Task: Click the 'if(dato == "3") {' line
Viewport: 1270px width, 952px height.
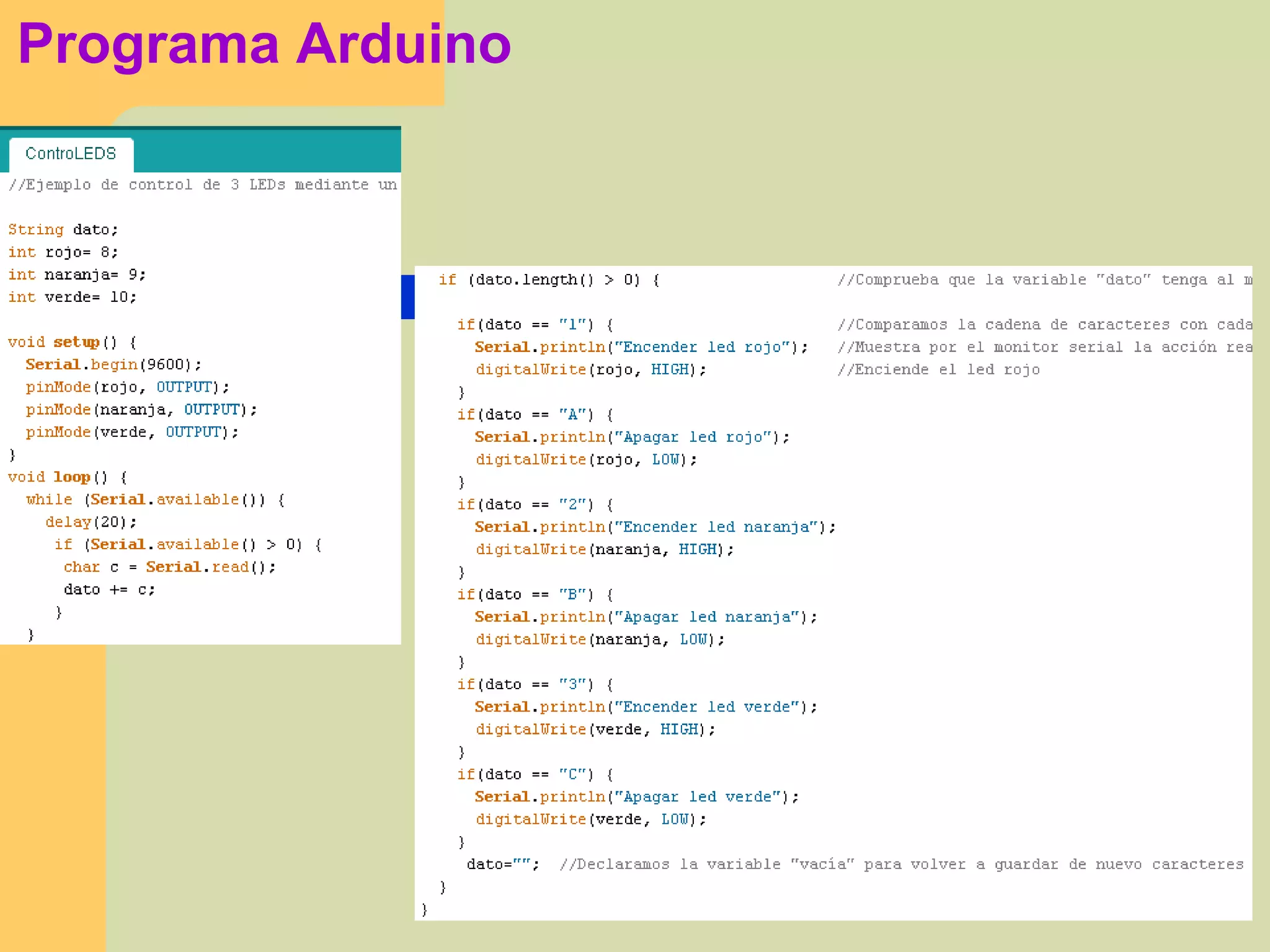Action: click(535, 684)
